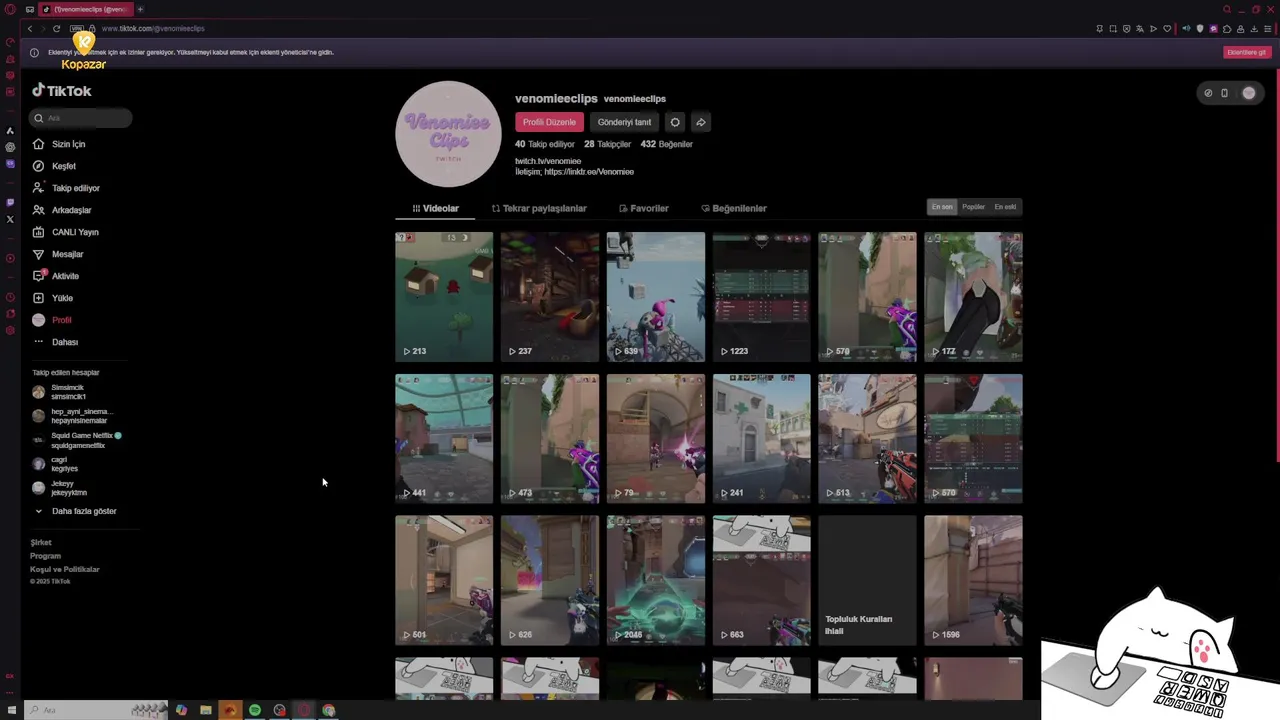The image size is (1280, 720).
Task: Switch to the Favoriler tab
Action: [x=643, y=208]
